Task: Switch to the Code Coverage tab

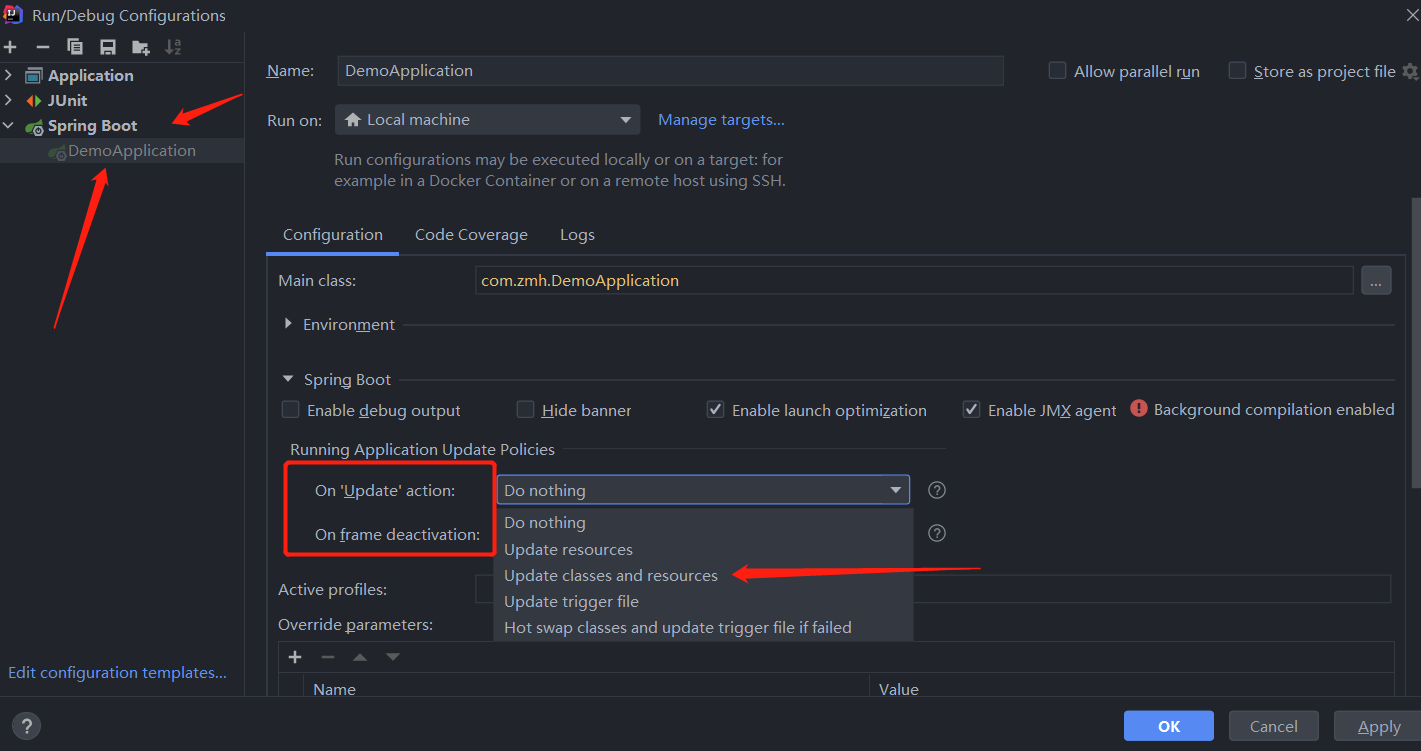Action: 471,234
